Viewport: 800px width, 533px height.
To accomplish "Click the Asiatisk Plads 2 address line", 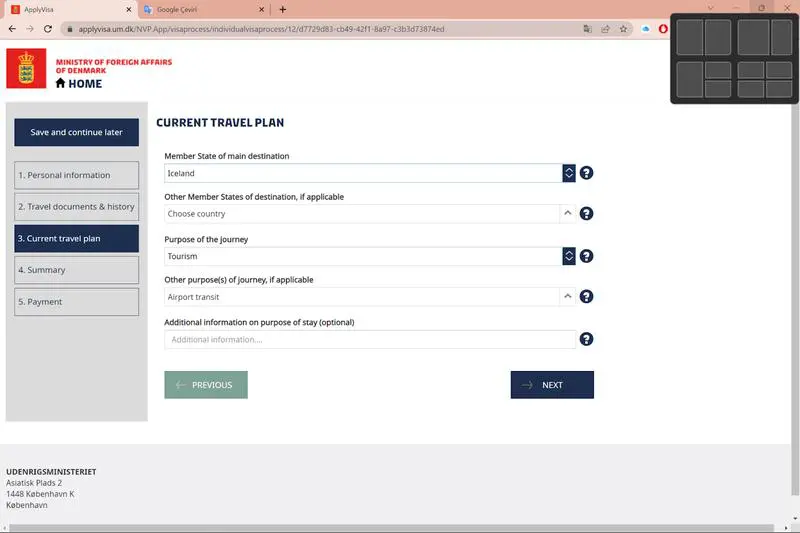I will 34,483.
